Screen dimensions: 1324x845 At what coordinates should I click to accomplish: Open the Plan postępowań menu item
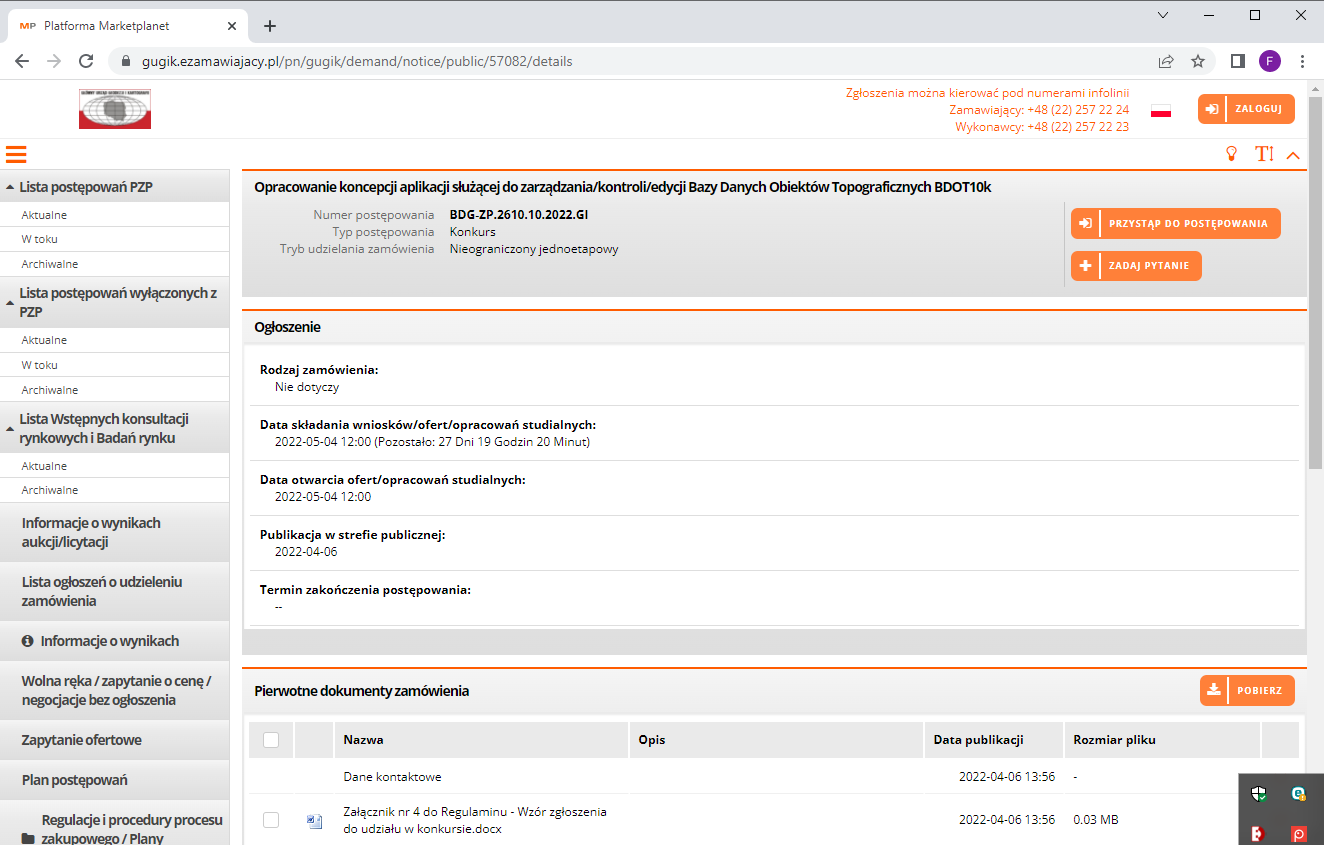click(x=75, y=780)
